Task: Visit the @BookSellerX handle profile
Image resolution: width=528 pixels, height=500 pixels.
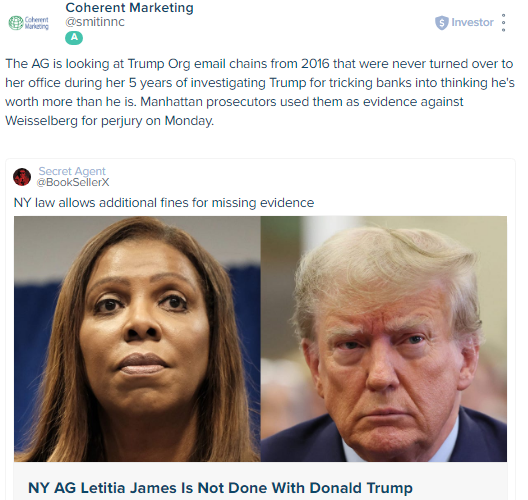Action: (x=73, y=182)
